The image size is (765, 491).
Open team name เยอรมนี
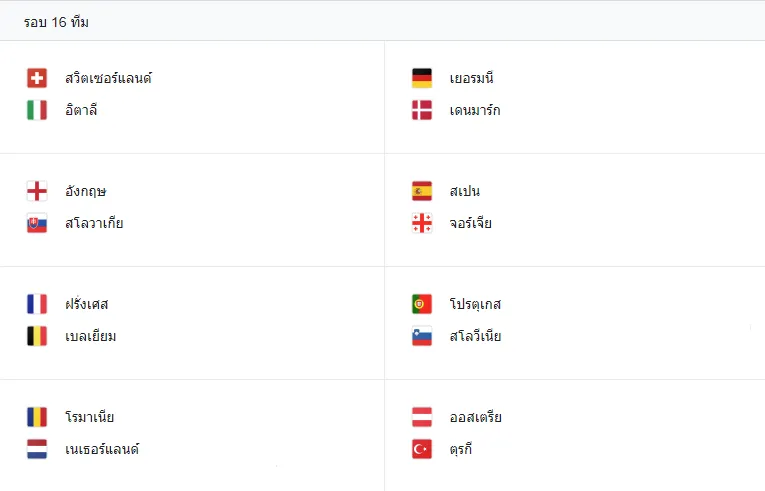point(472,78)
